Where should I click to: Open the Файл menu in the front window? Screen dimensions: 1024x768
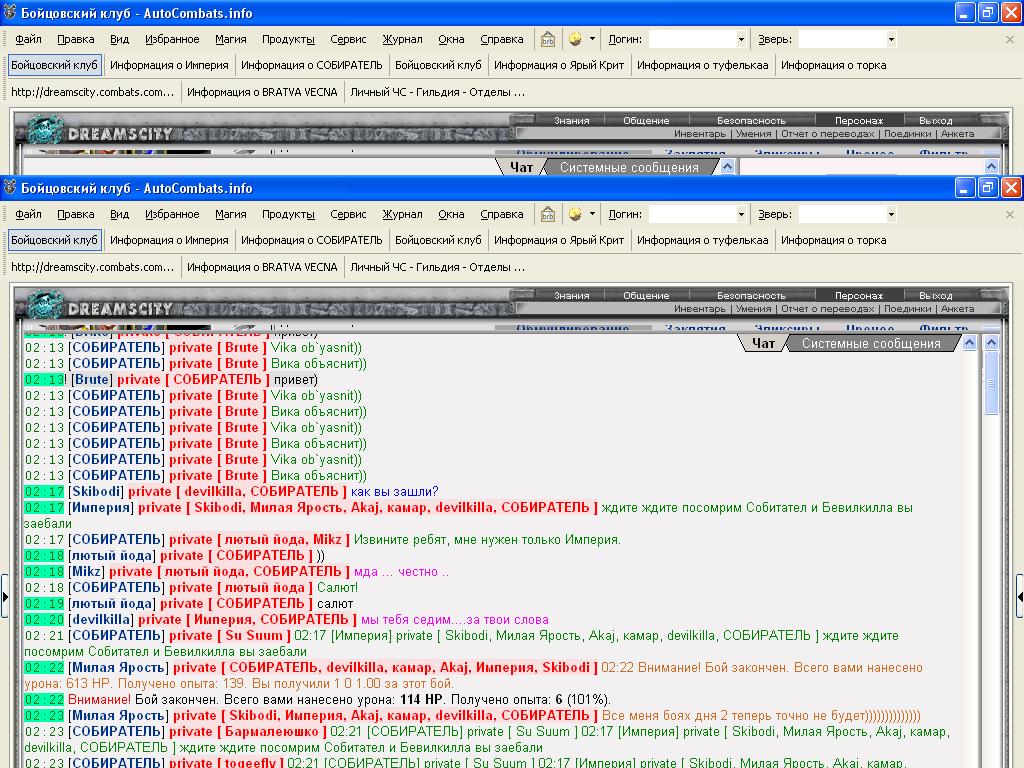(28, 214)
